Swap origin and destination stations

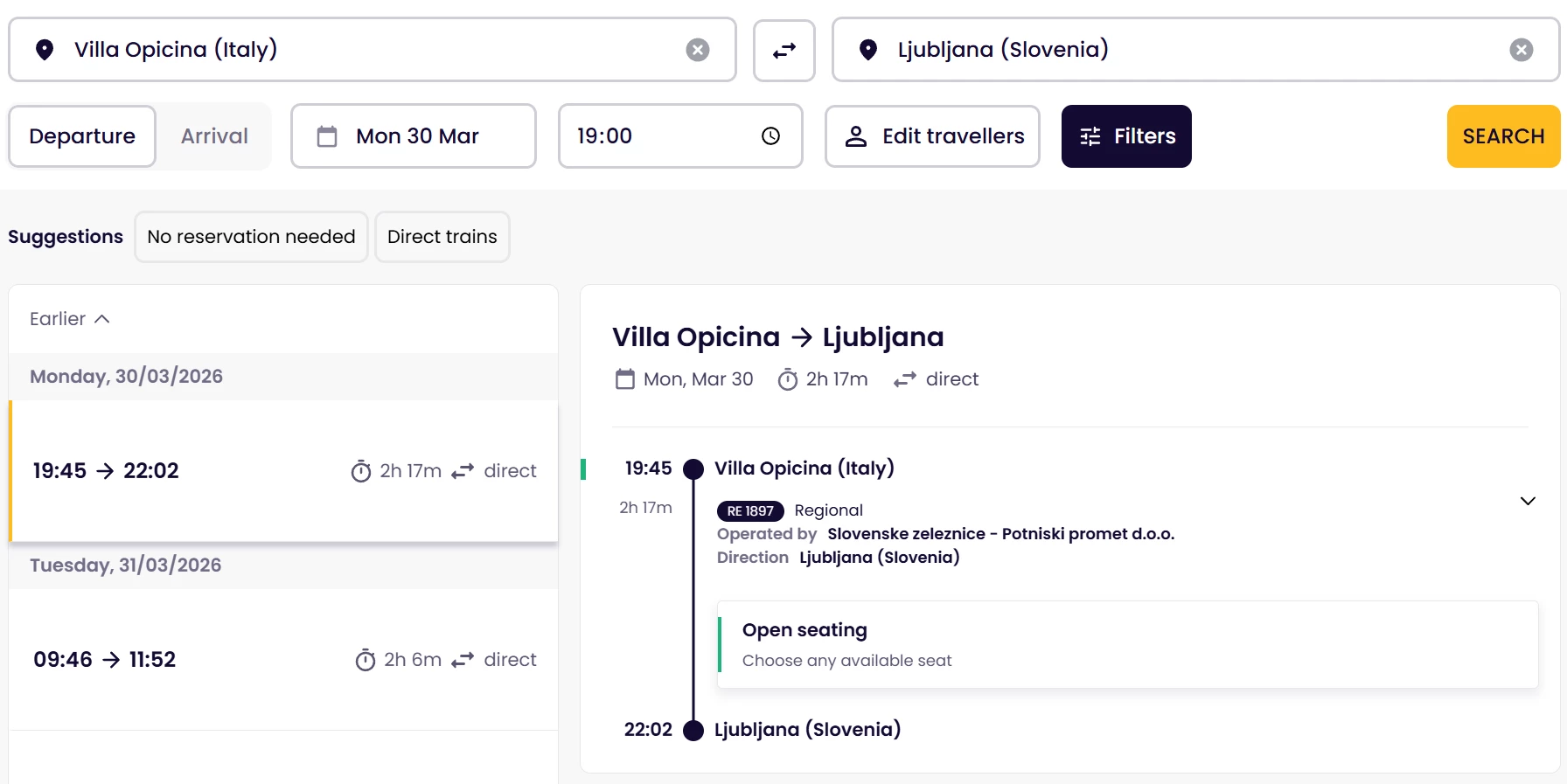(783, 50)
